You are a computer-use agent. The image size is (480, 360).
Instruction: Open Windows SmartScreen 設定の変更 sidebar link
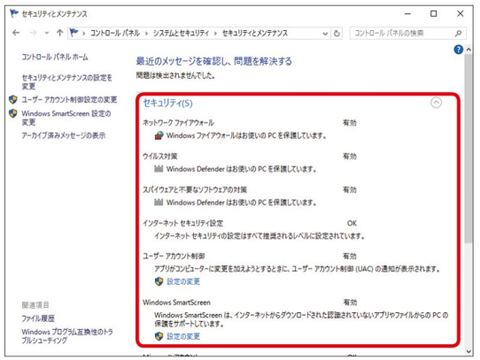coord(66,118)
